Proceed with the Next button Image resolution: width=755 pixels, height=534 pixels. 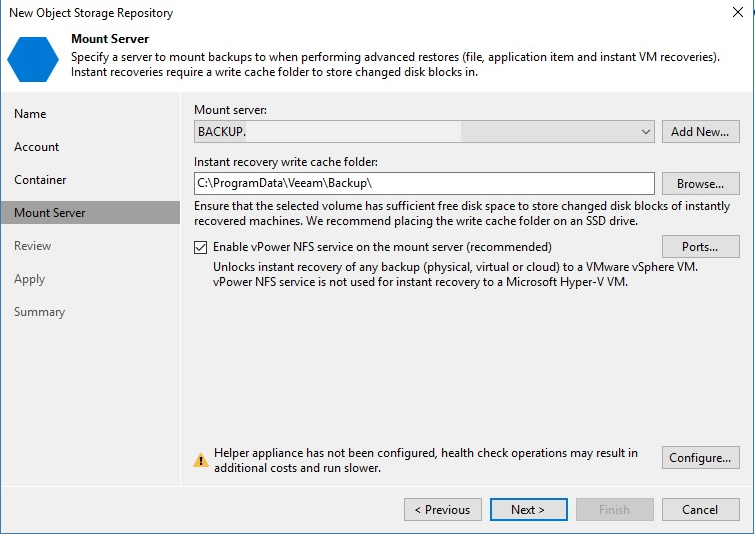pyautogui.click(x=528, y=509)
